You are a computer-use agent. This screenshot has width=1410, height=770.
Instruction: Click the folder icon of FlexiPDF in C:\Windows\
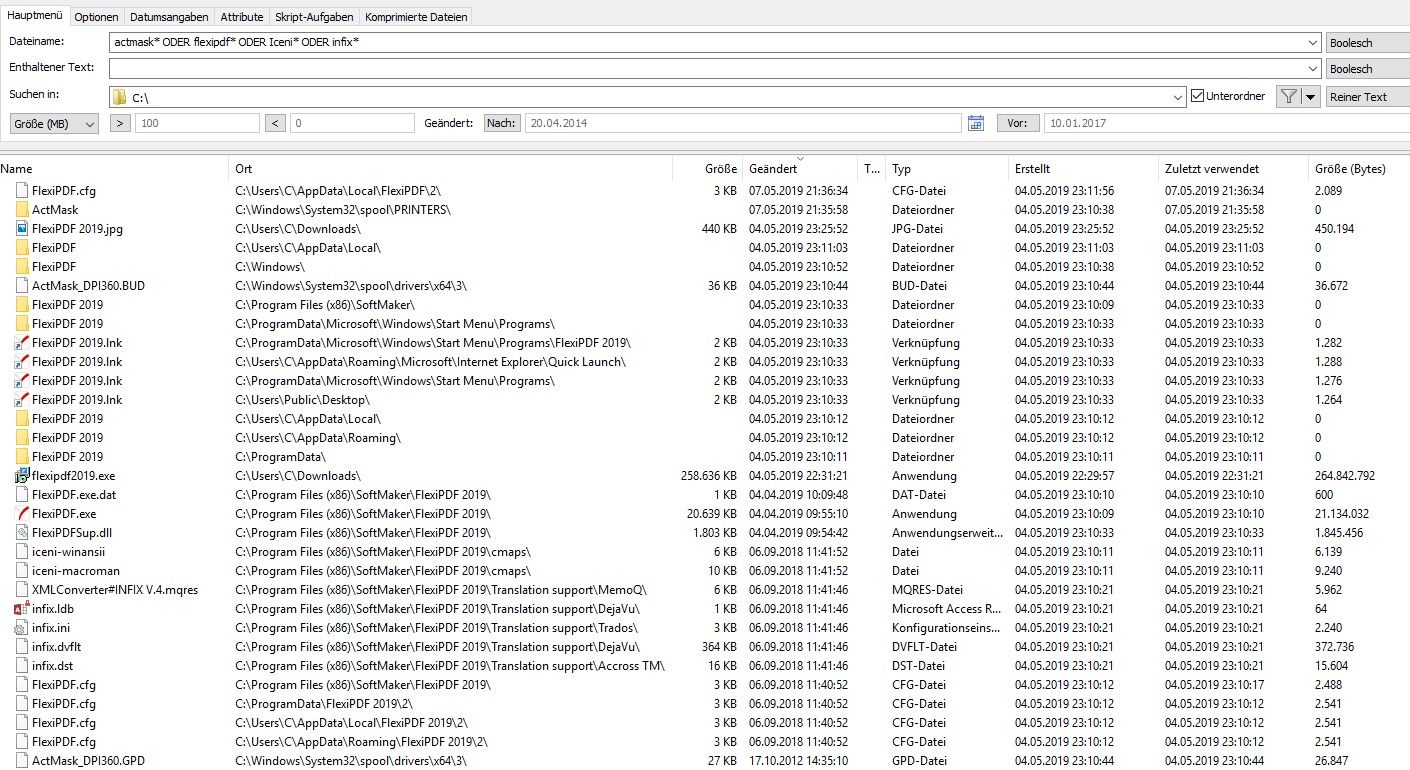22,267
